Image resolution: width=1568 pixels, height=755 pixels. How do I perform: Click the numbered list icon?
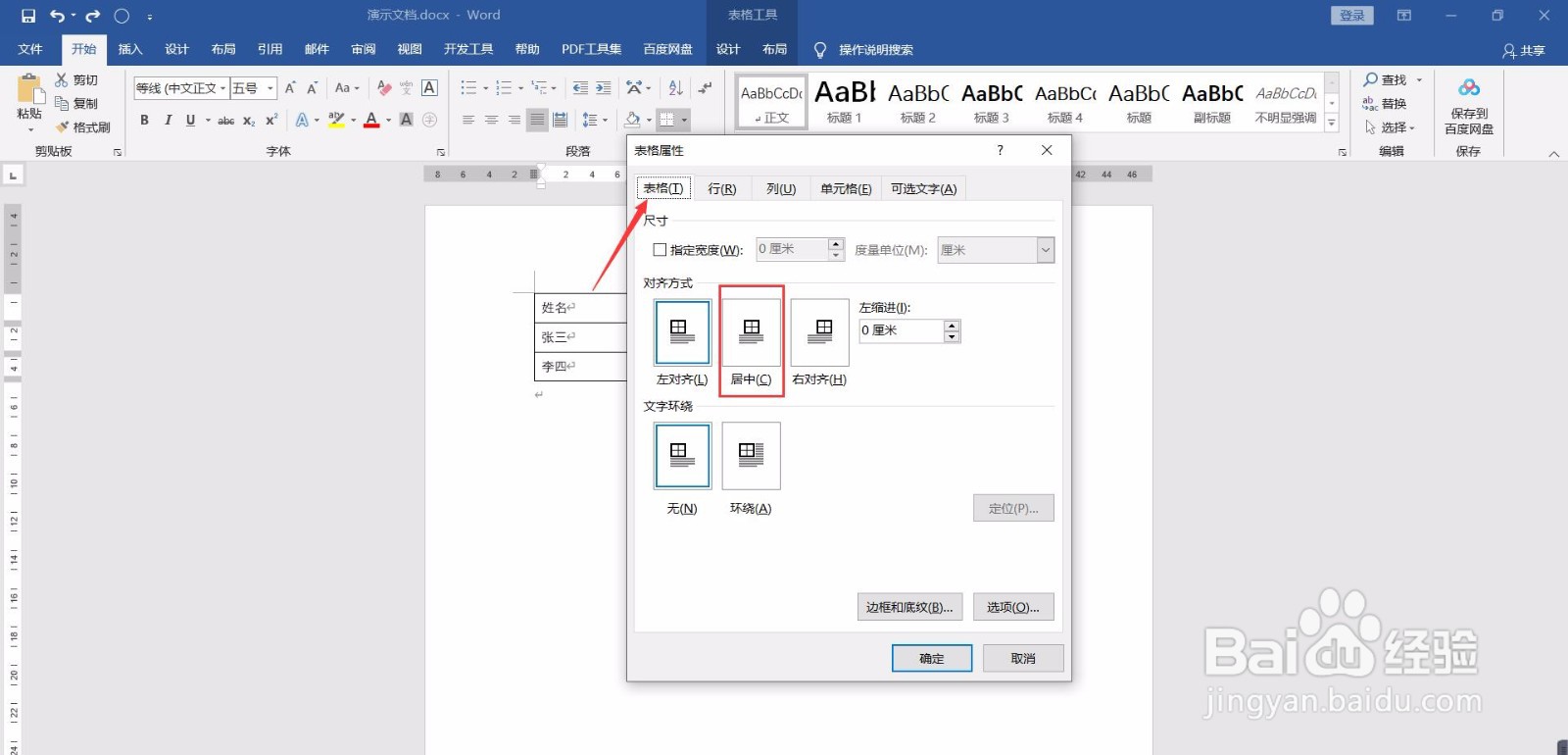(504, 88)
